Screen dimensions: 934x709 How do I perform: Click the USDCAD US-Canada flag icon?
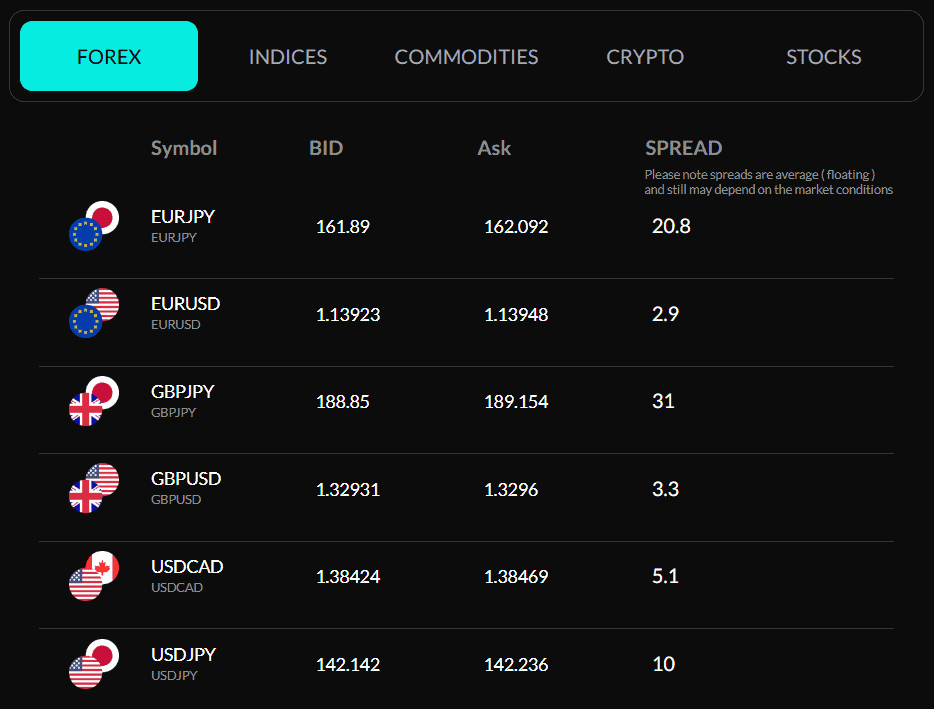[x=94, y=576]
